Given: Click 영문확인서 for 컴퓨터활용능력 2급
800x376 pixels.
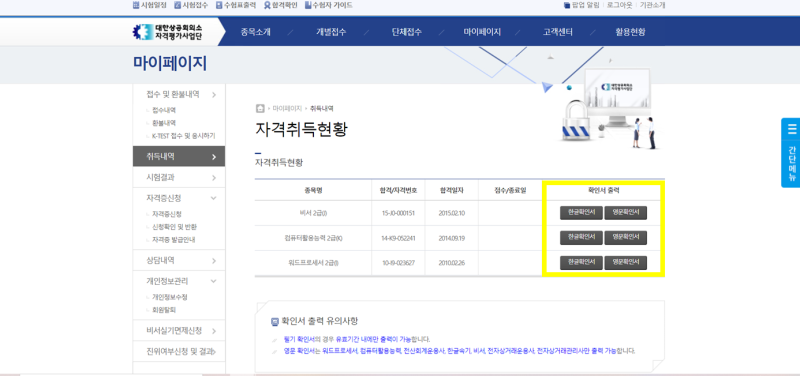Looking at the screenshot, I should point(626,238).
